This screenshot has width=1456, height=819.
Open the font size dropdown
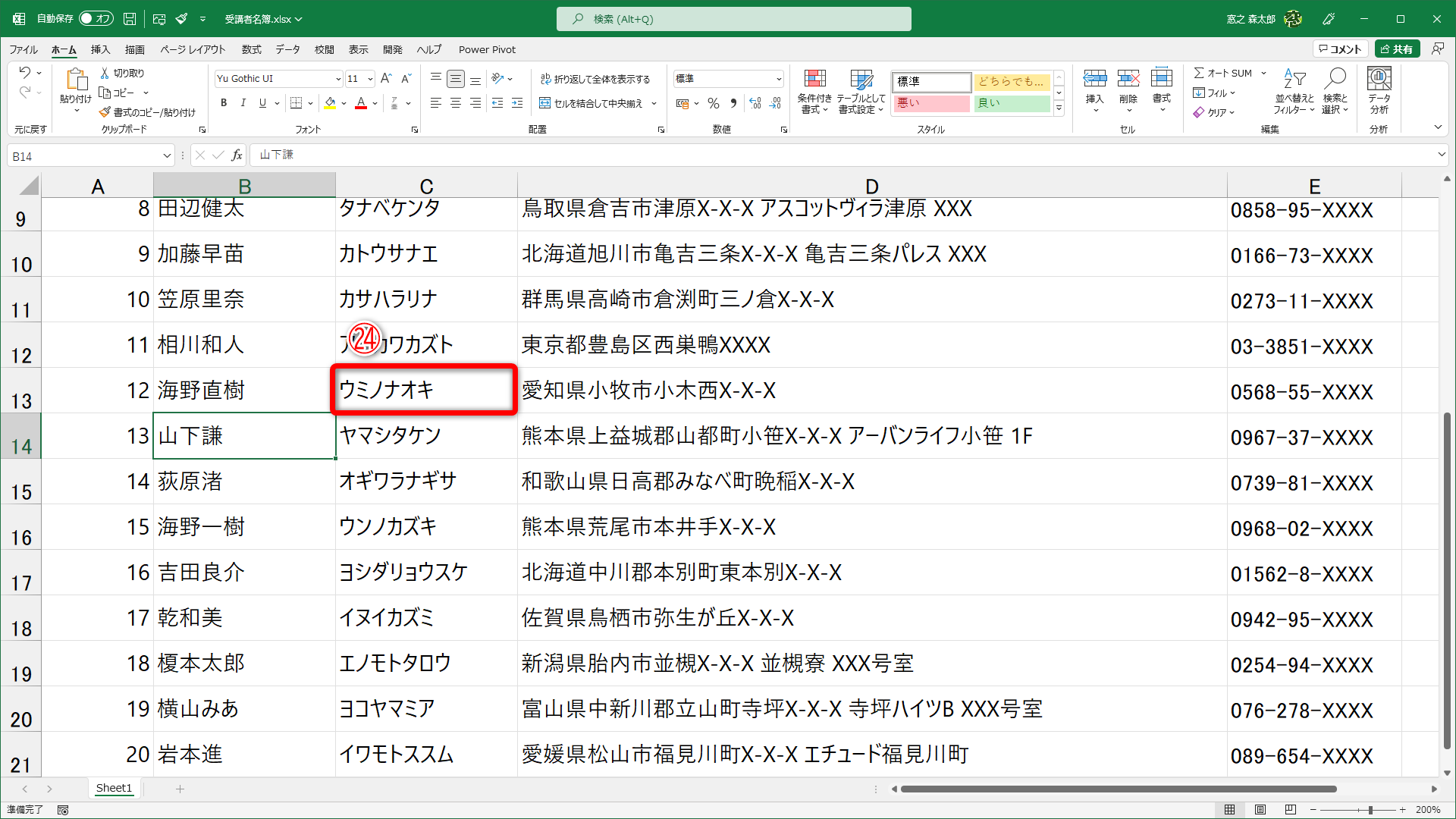(369, 78)
